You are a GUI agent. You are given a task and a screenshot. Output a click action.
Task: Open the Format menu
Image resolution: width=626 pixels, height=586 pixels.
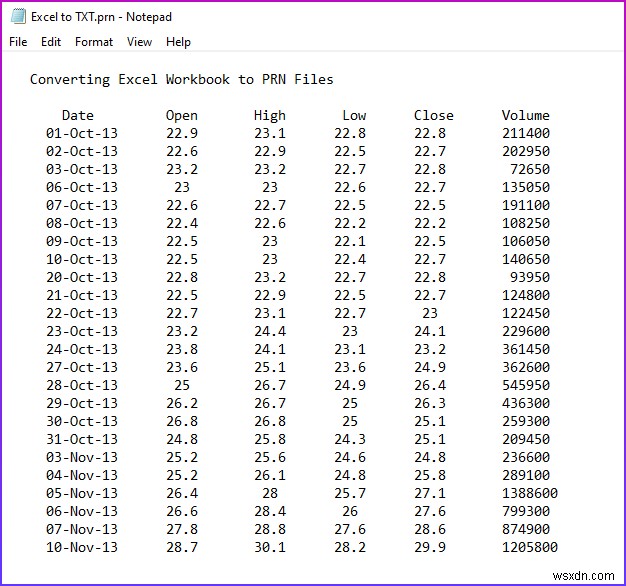94,42
